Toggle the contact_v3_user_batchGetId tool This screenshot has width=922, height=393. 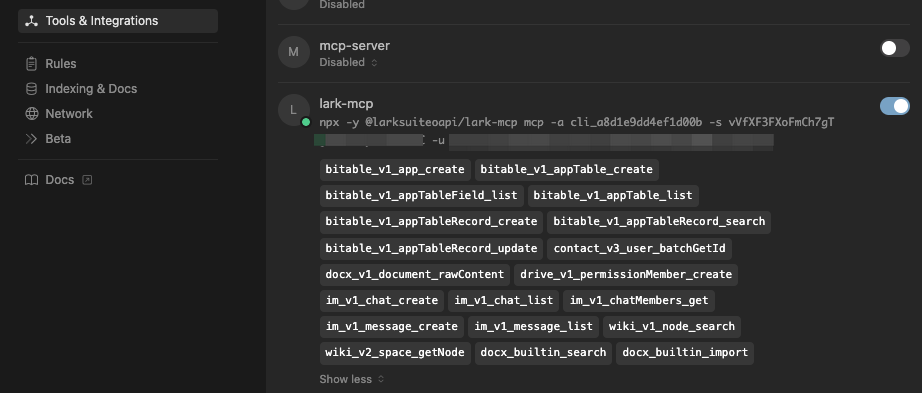click(640, 248)
